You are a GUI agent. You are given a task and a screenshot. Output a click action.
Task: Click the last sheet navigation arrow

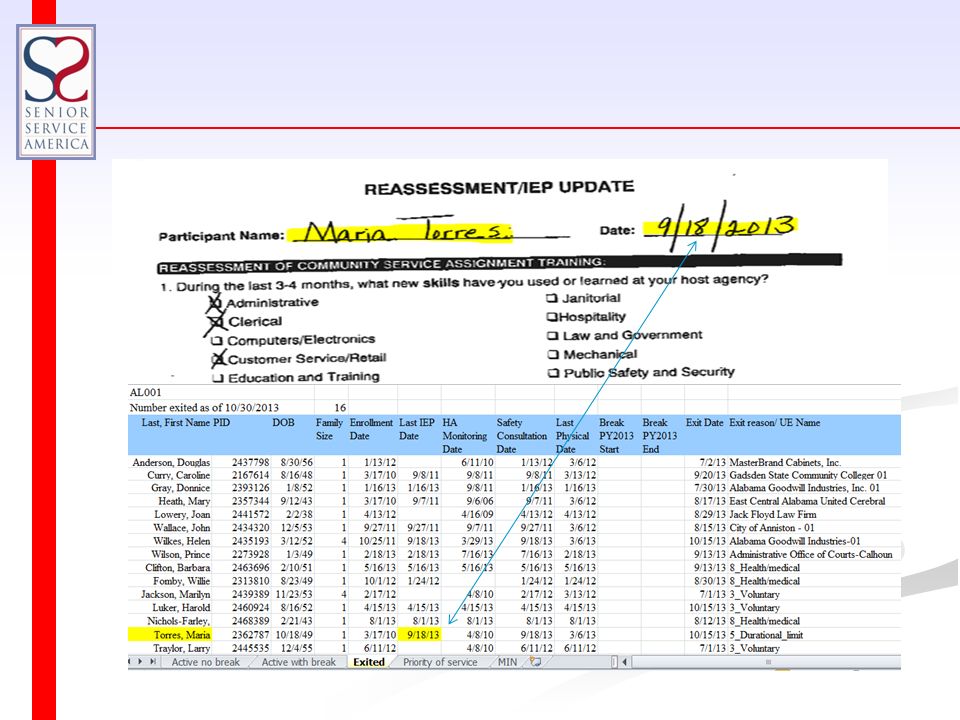pos(152,662)
